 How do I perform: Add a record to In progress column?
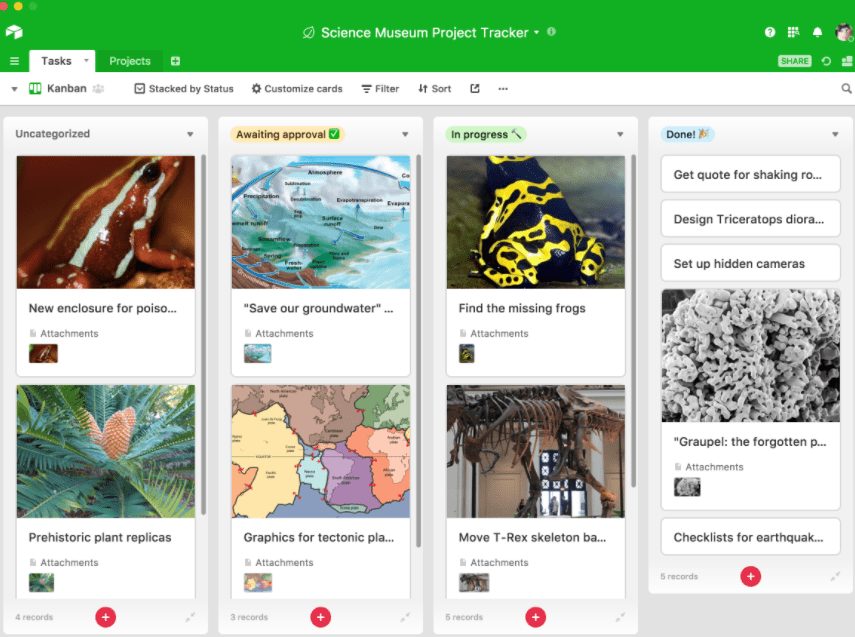pos(535,617)
